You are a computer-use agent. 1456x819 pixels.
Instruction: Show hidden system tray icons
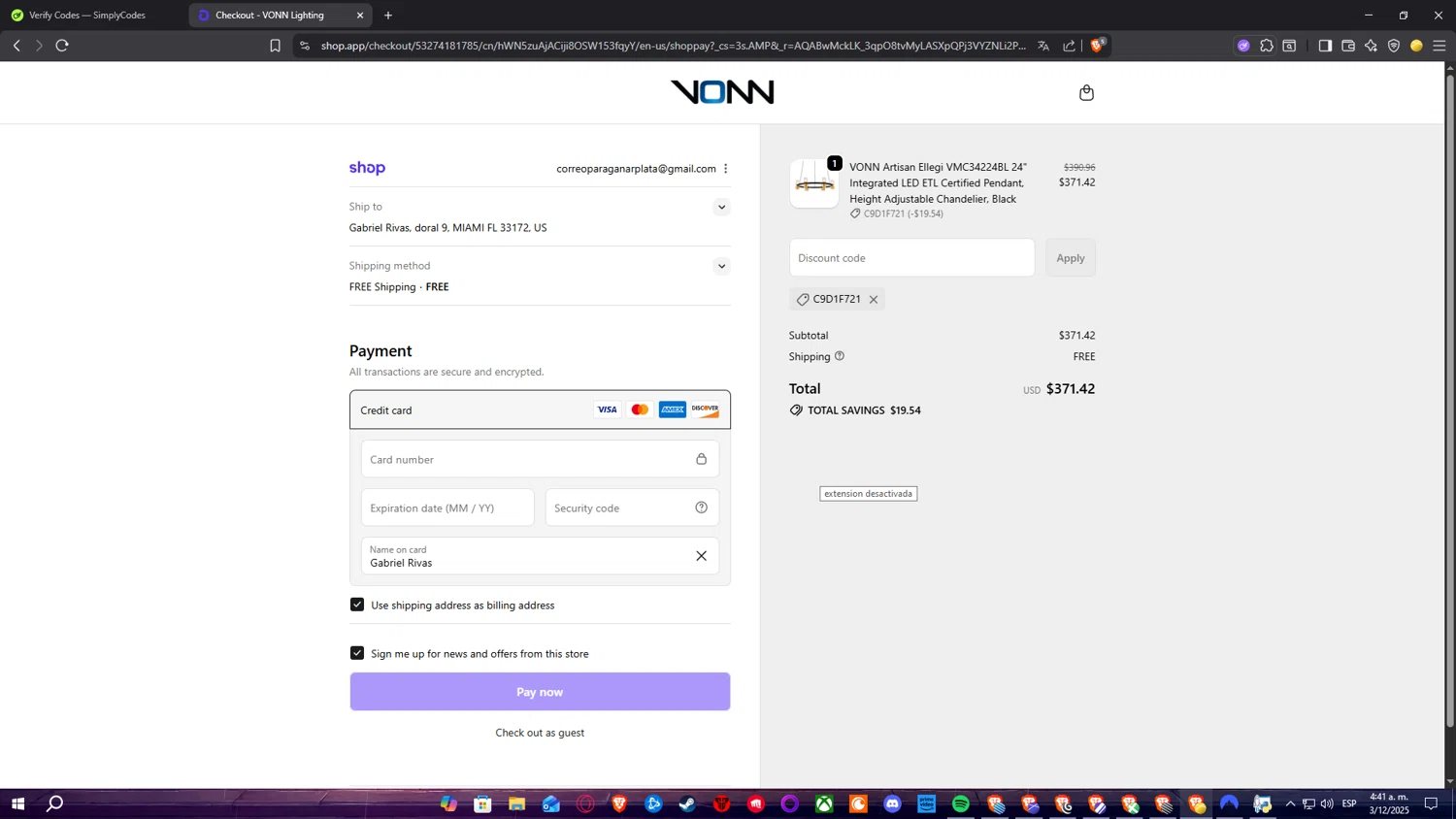(1290, 803)
